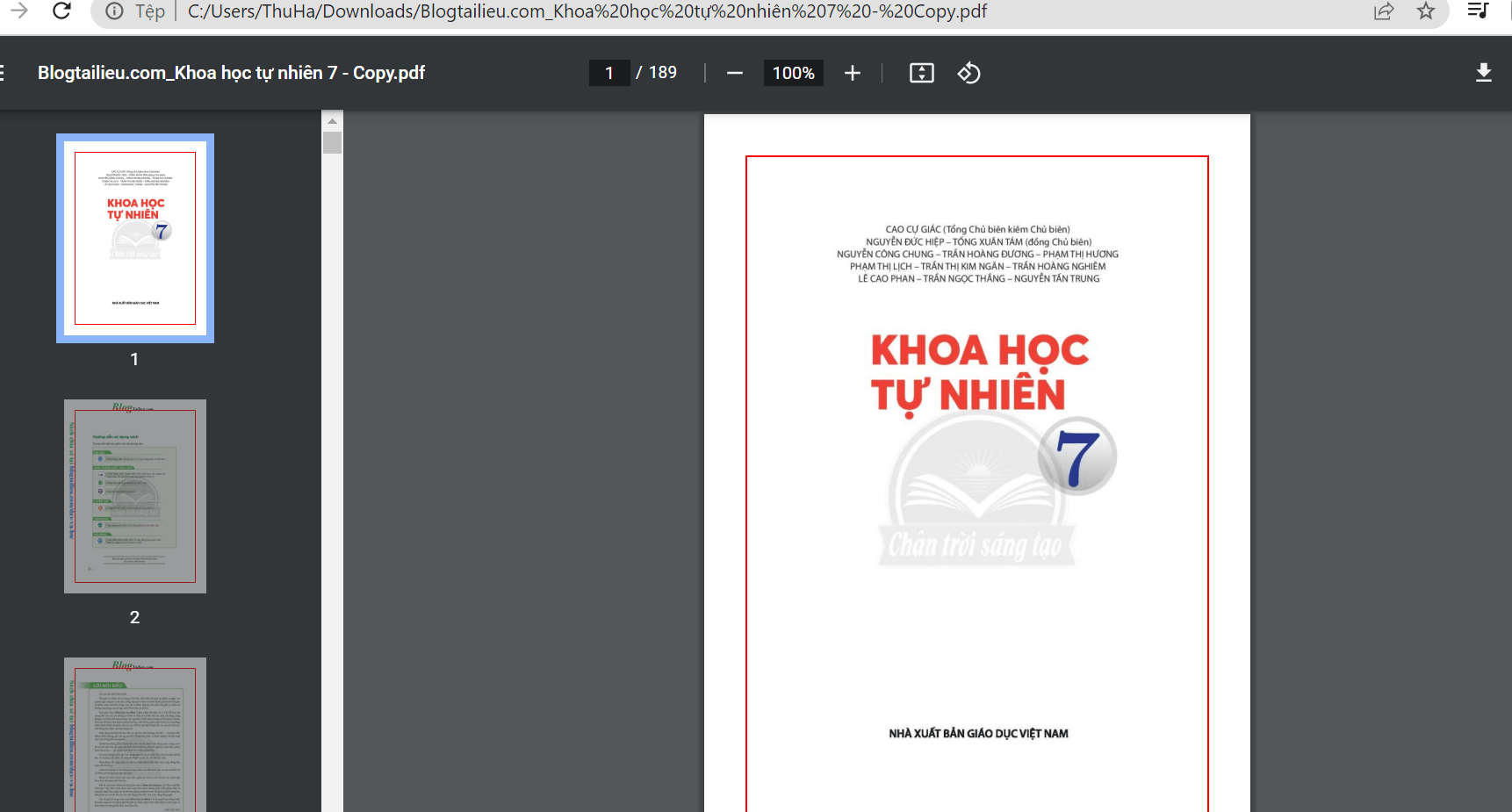Reload the page with the refresh icon
The image size is (1512, 812).
[x=61, y=11]
